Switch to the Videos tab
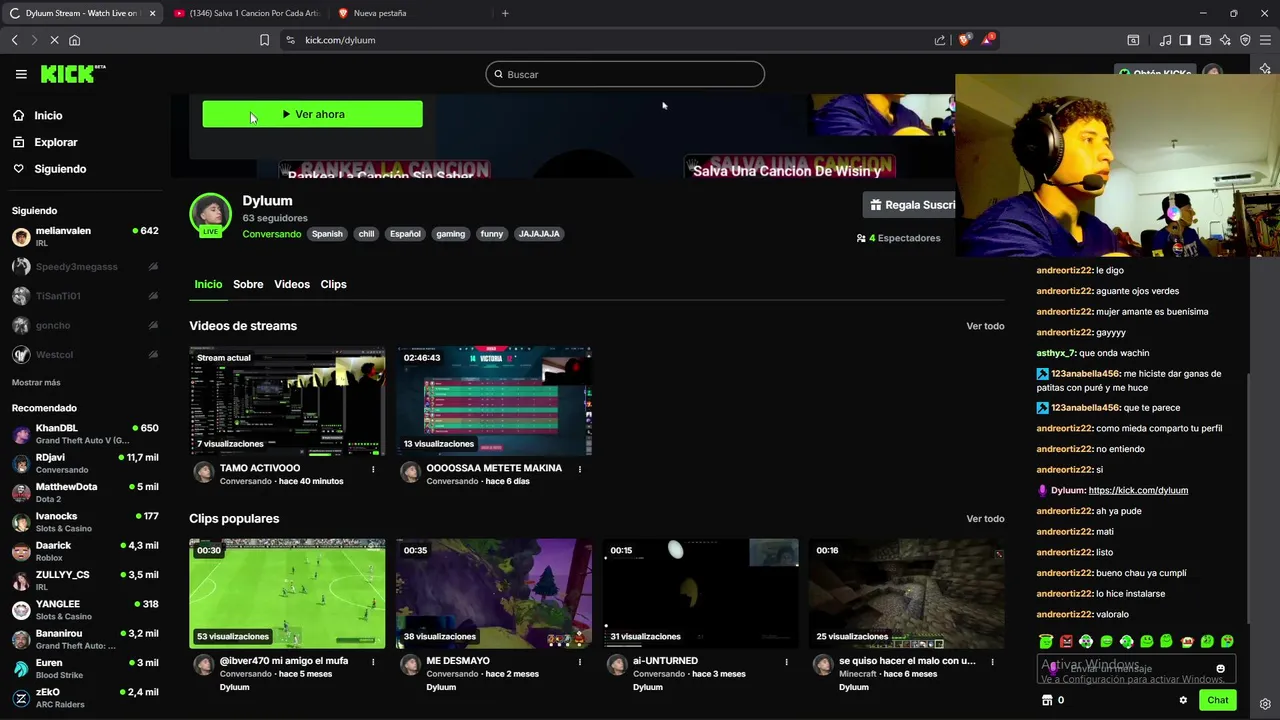Viewport: 1280px width, 720px height. [292, 284]
